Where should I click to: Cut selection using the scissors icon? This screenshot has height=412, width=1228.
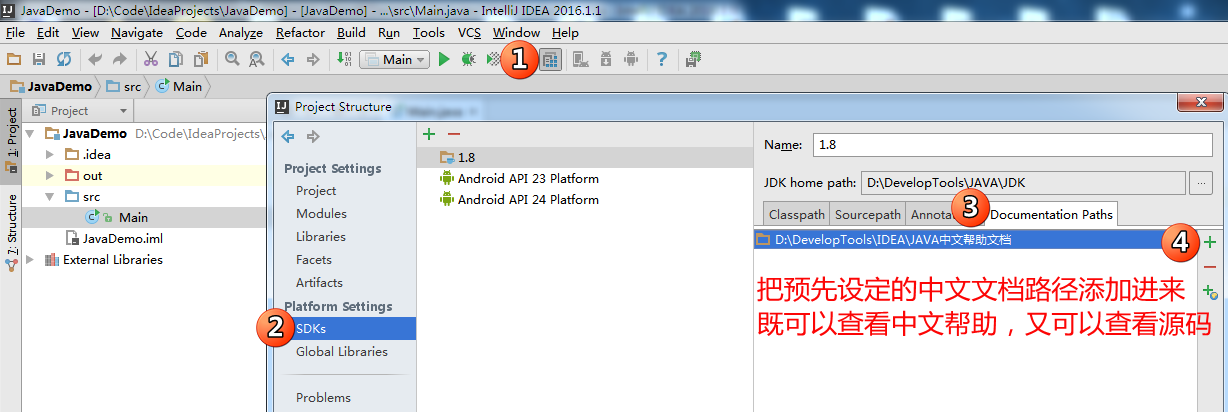[x=151, y=59]
